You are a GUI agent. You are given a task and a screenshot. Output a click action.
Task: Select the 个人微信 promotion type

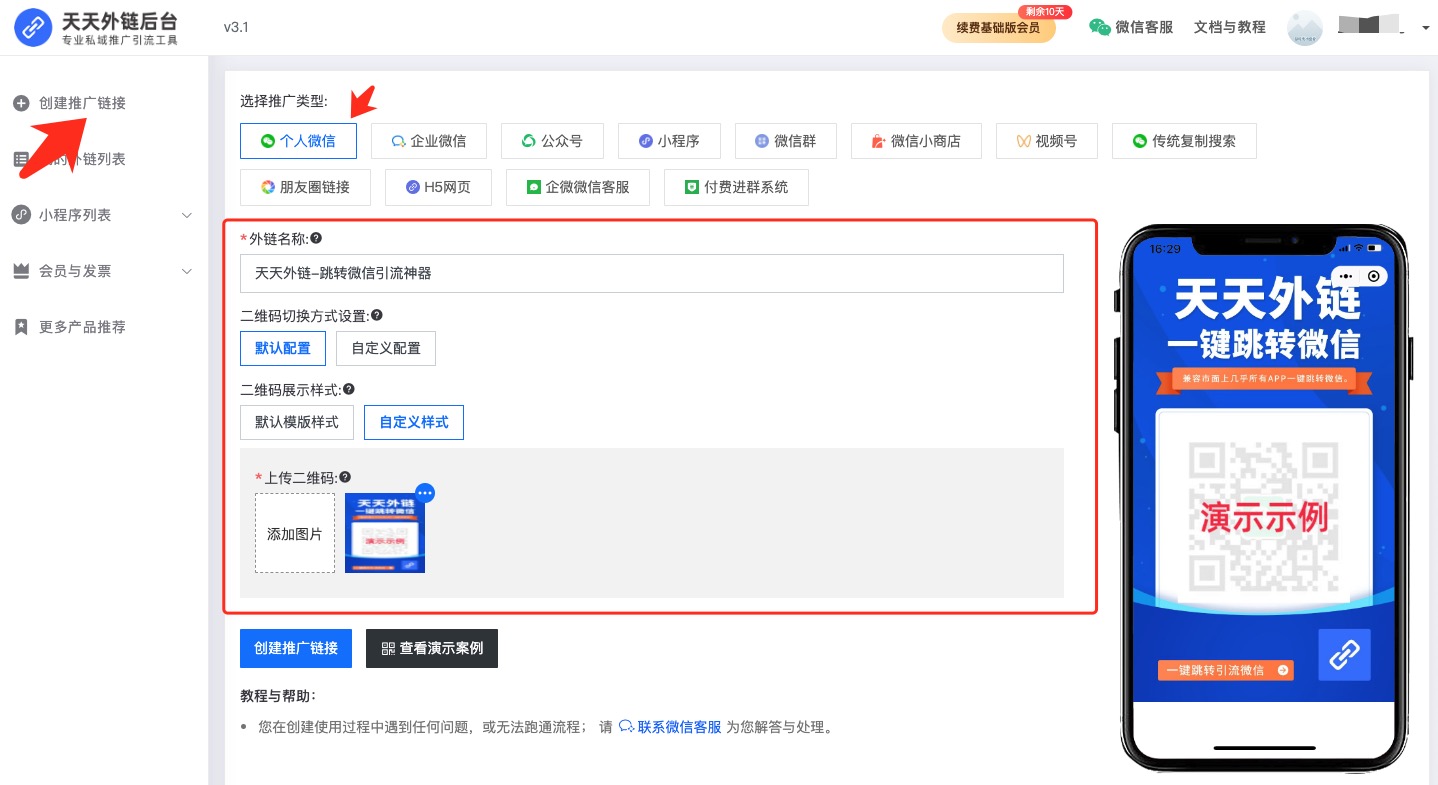(x=298, y=141)
